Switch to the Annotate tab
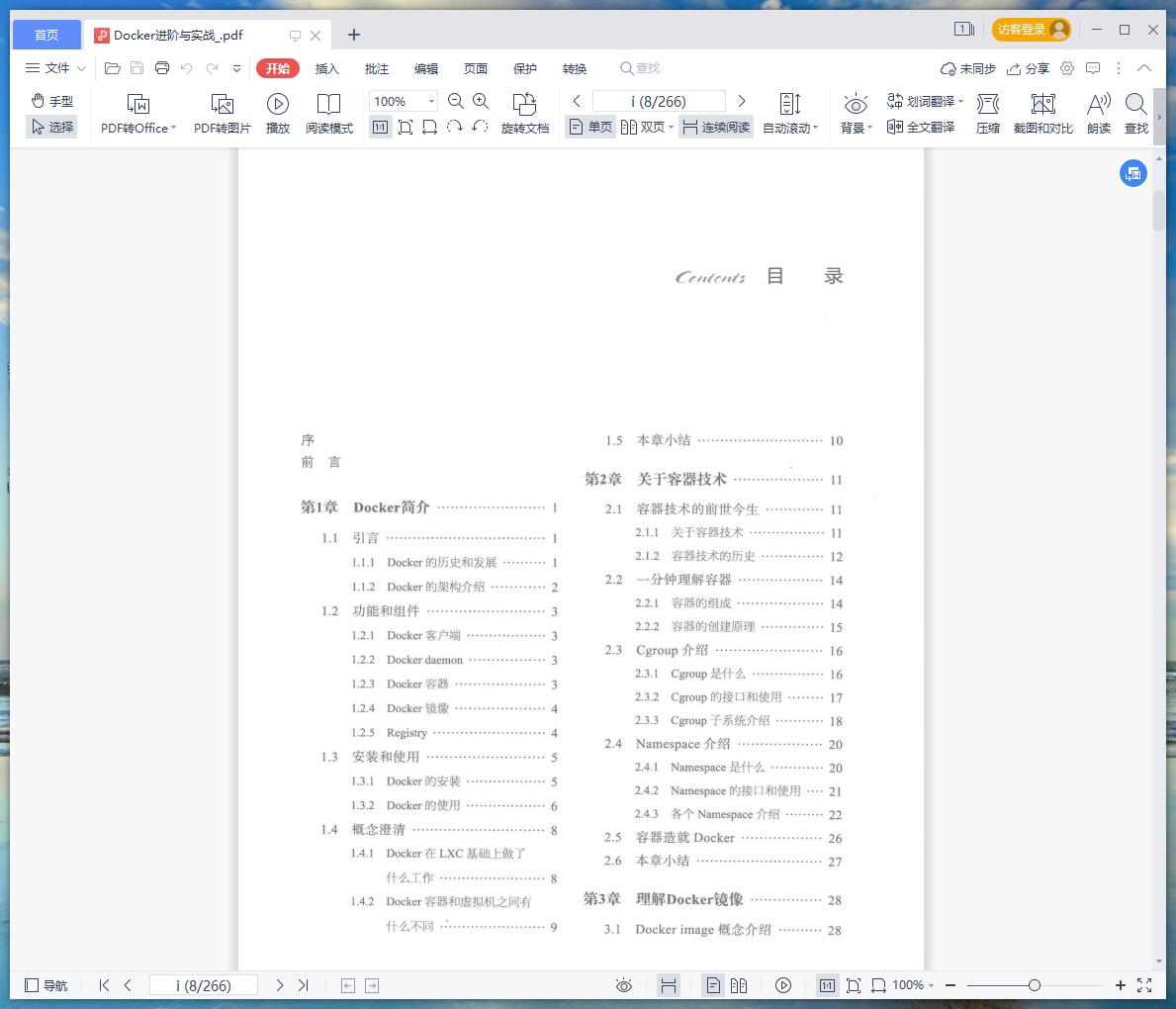Screen dimensions: 1176x1009 tap(377, 68)
